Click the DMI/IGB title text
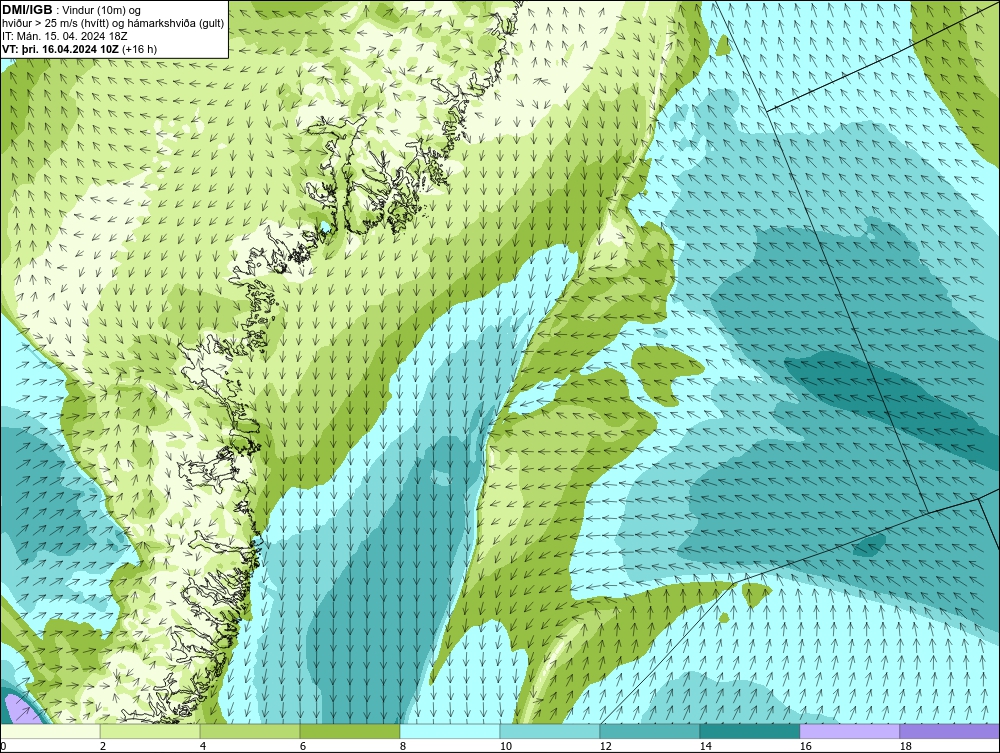The height and width of the screenshot is (753, 1000). coord(27,10)
